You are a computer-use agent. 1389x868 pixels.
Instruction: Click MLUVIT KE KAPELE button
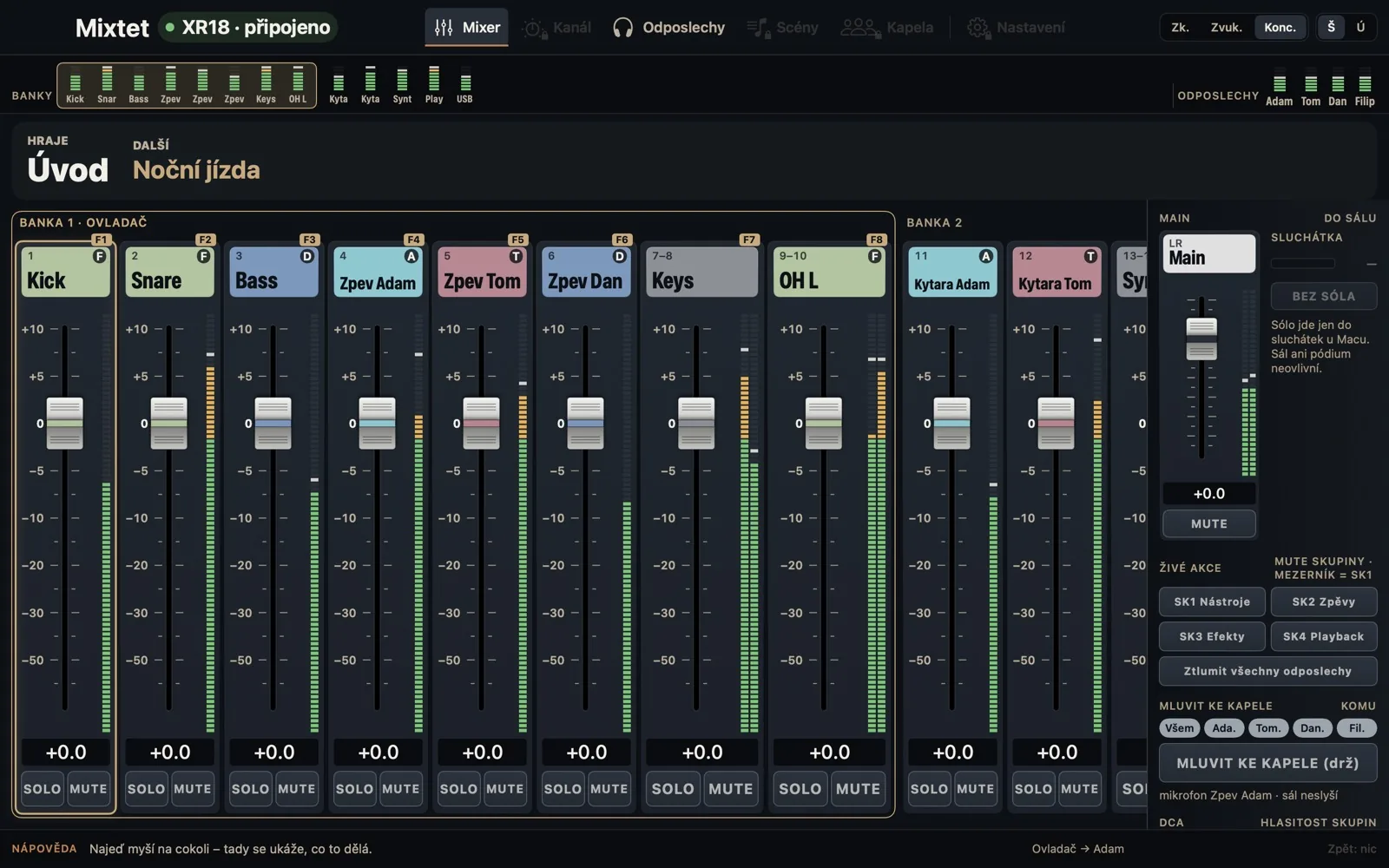click(1267, 763)
